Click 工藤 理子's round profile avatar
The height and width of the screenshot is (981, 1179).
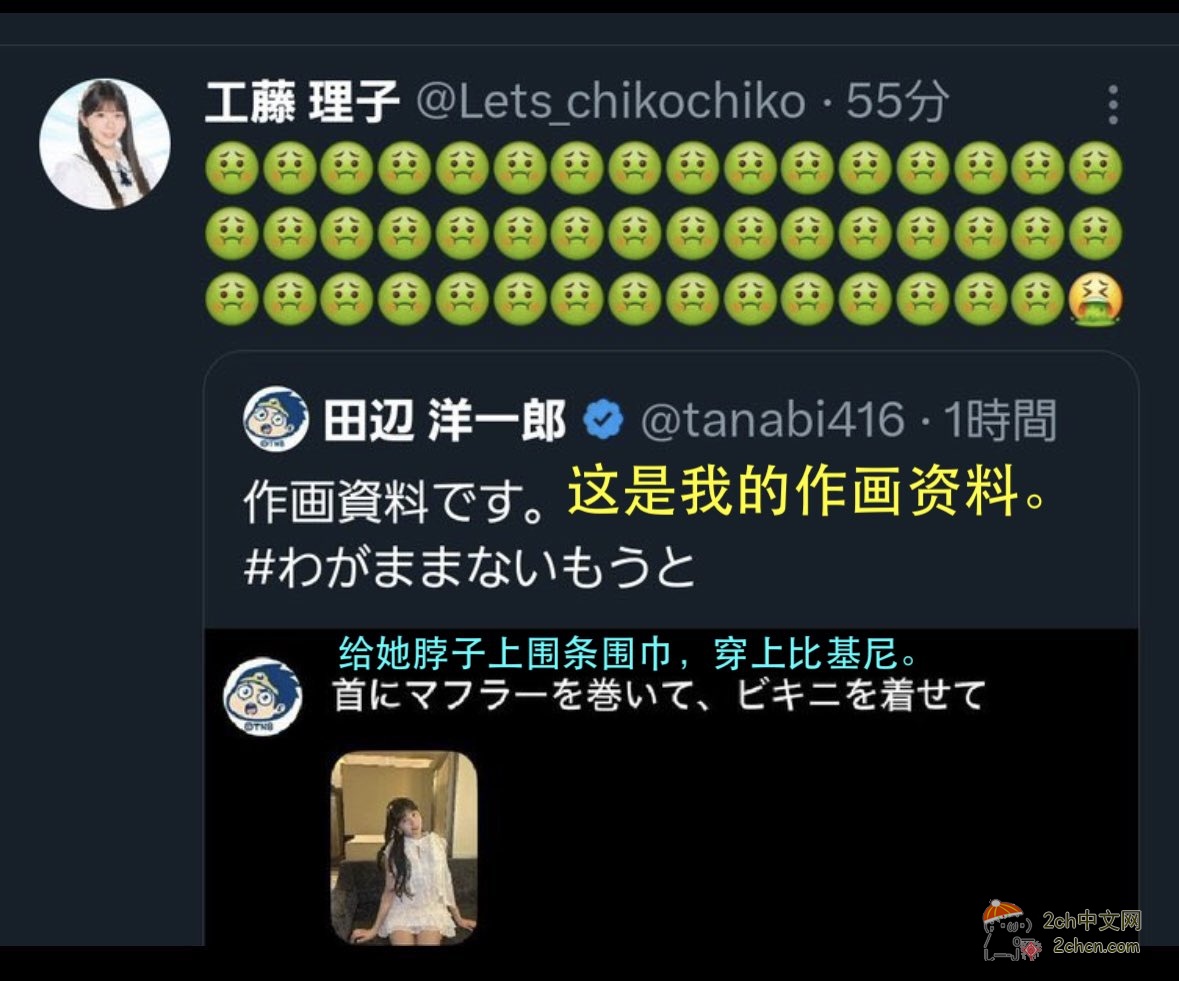(x=105, y=144)
